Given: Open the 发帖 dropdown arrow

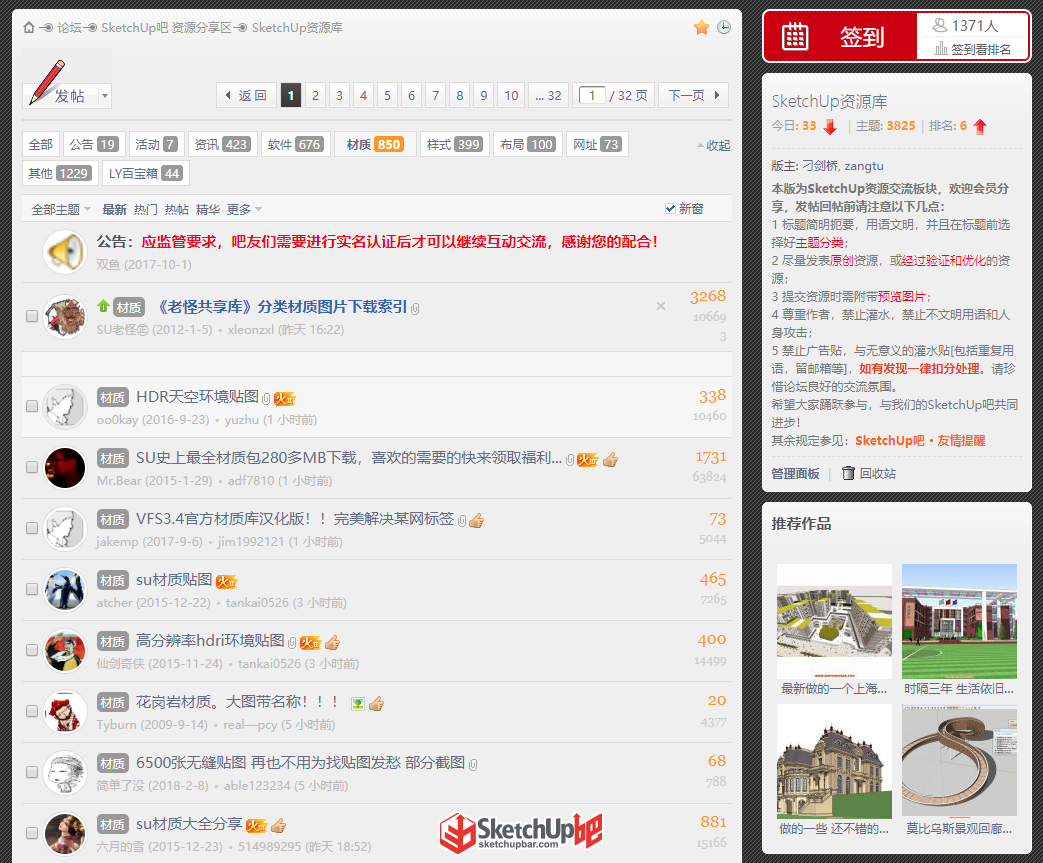Looking at the screenshot, I should click(104, 96).
